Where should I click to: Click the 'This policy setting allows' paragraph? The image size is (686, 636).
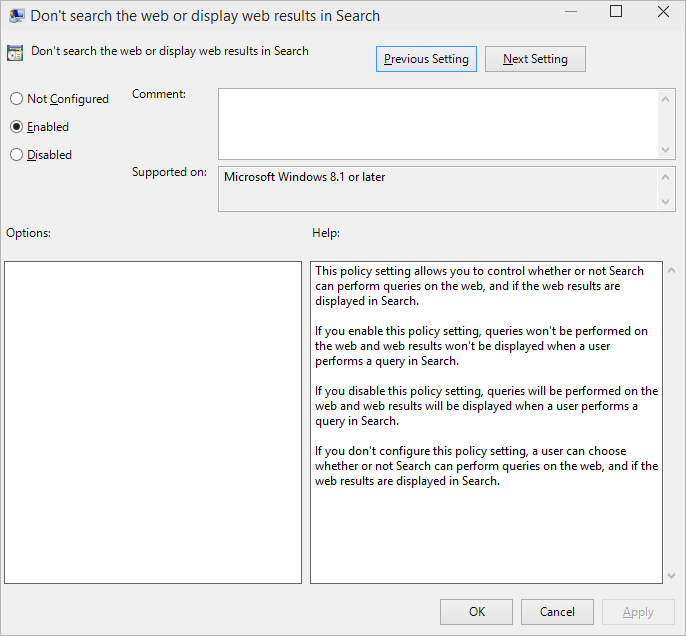tap(480, 286)
